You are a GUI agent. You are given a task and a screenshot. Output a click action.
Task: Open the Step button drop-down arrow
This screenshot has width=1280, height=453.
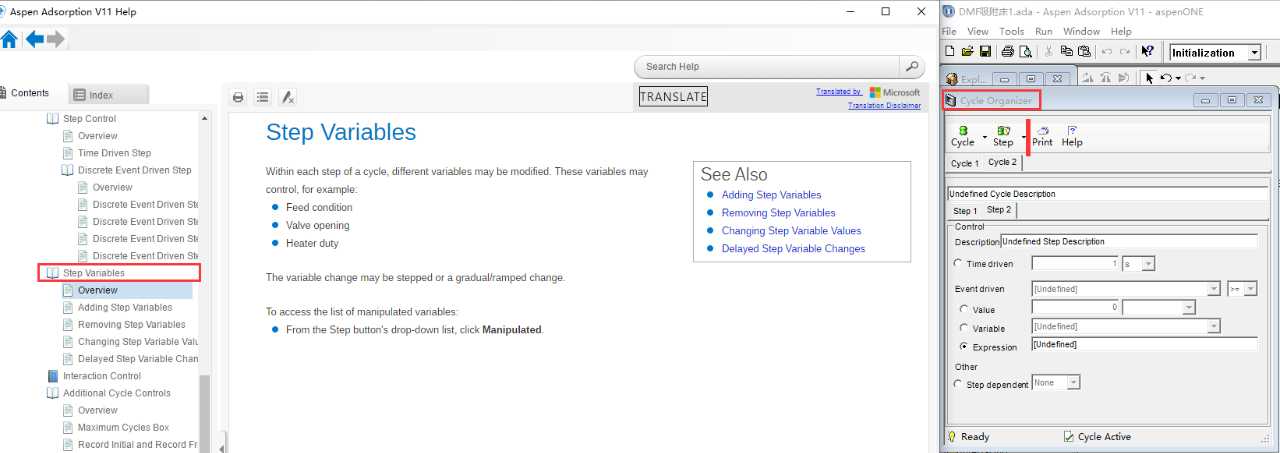click(x=1023, y=137)
